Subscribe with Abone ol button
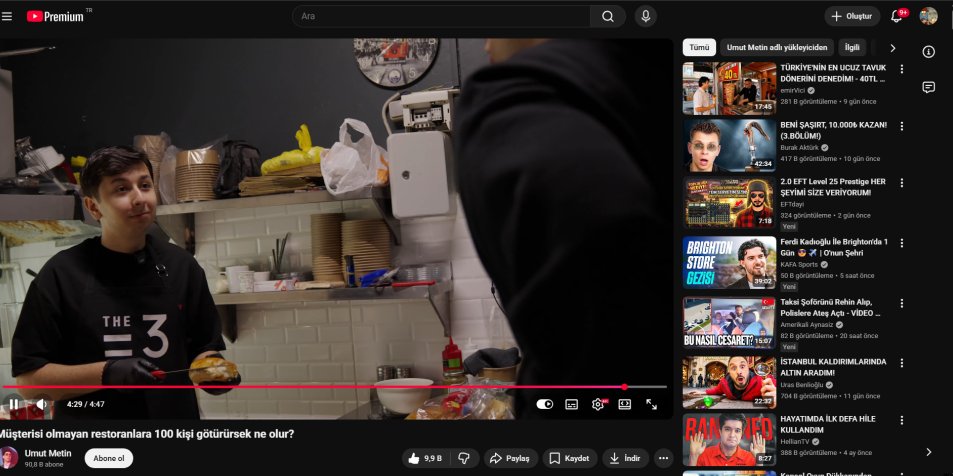Viewport: 953px width, 476px height. (109, 458)
